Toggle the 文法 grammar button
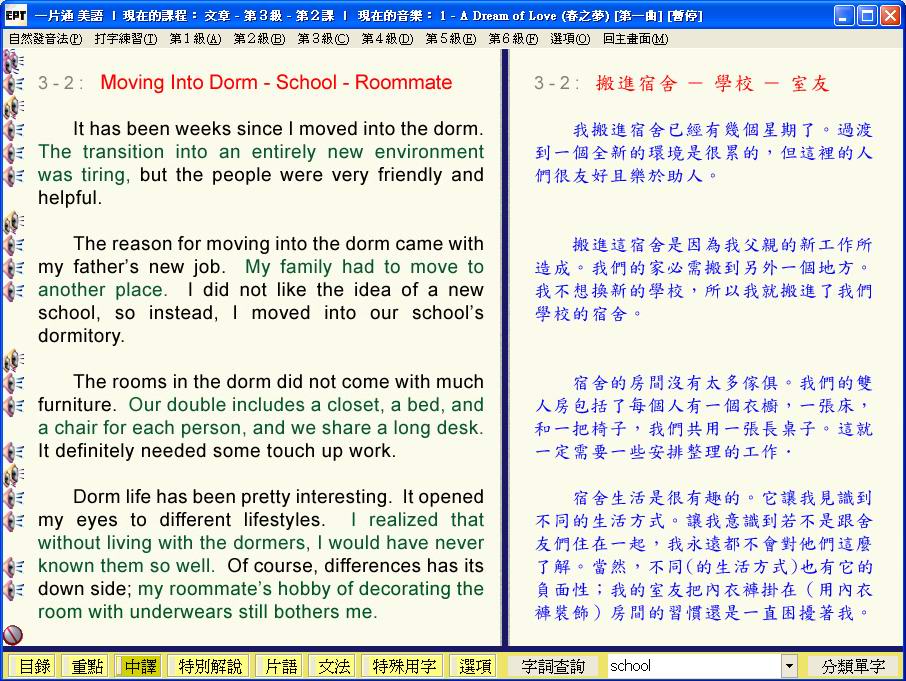906x681 pixels. click(x=333, y=666)
